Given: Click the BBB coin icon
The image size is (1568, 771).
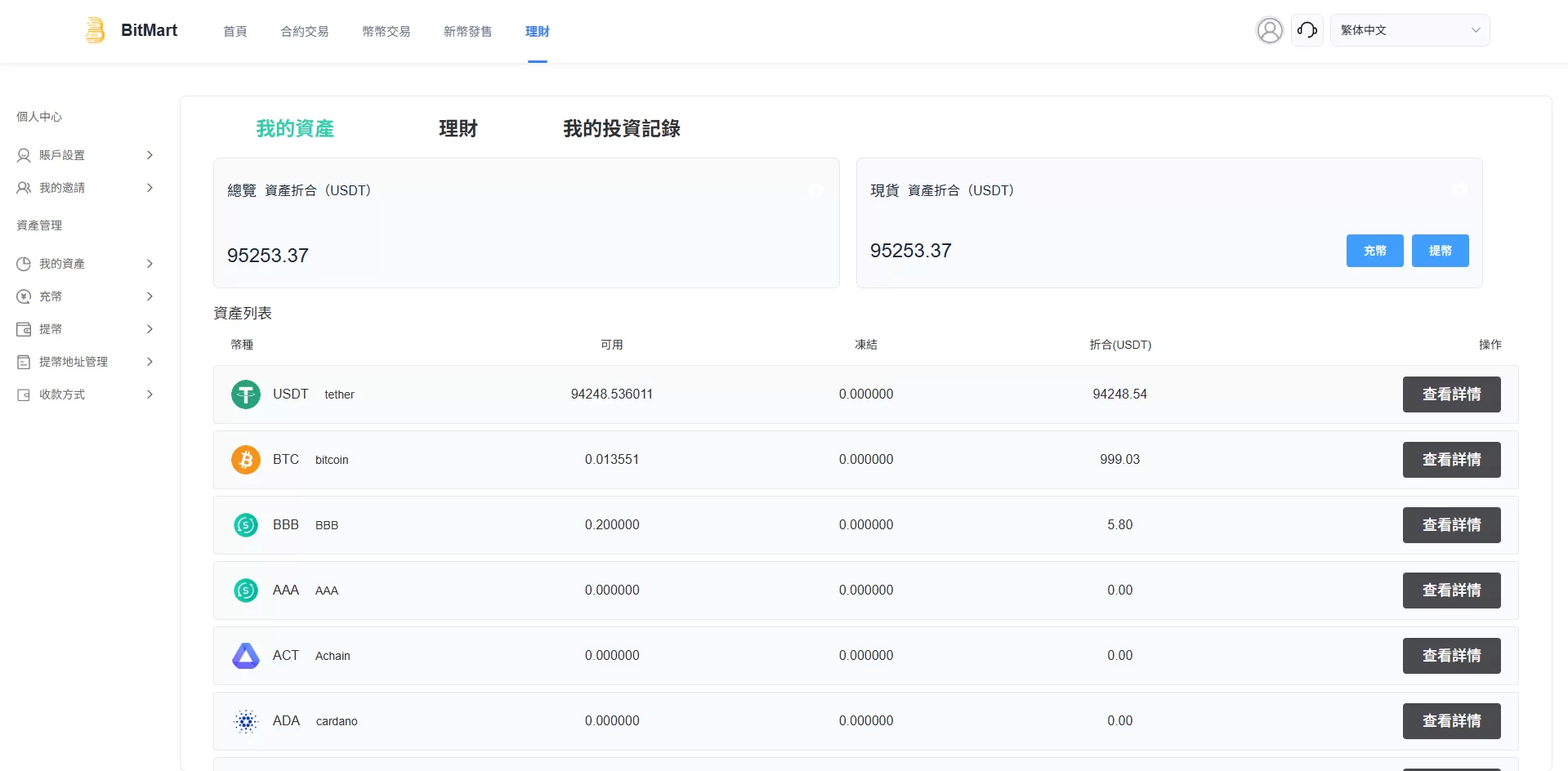Looking at the screenshot, I should (x=245, y=525).
